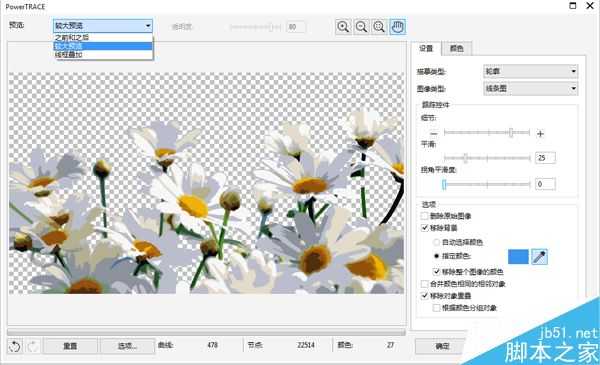
Task: Click the daisy trace preview image
Action: coord(206,183)
